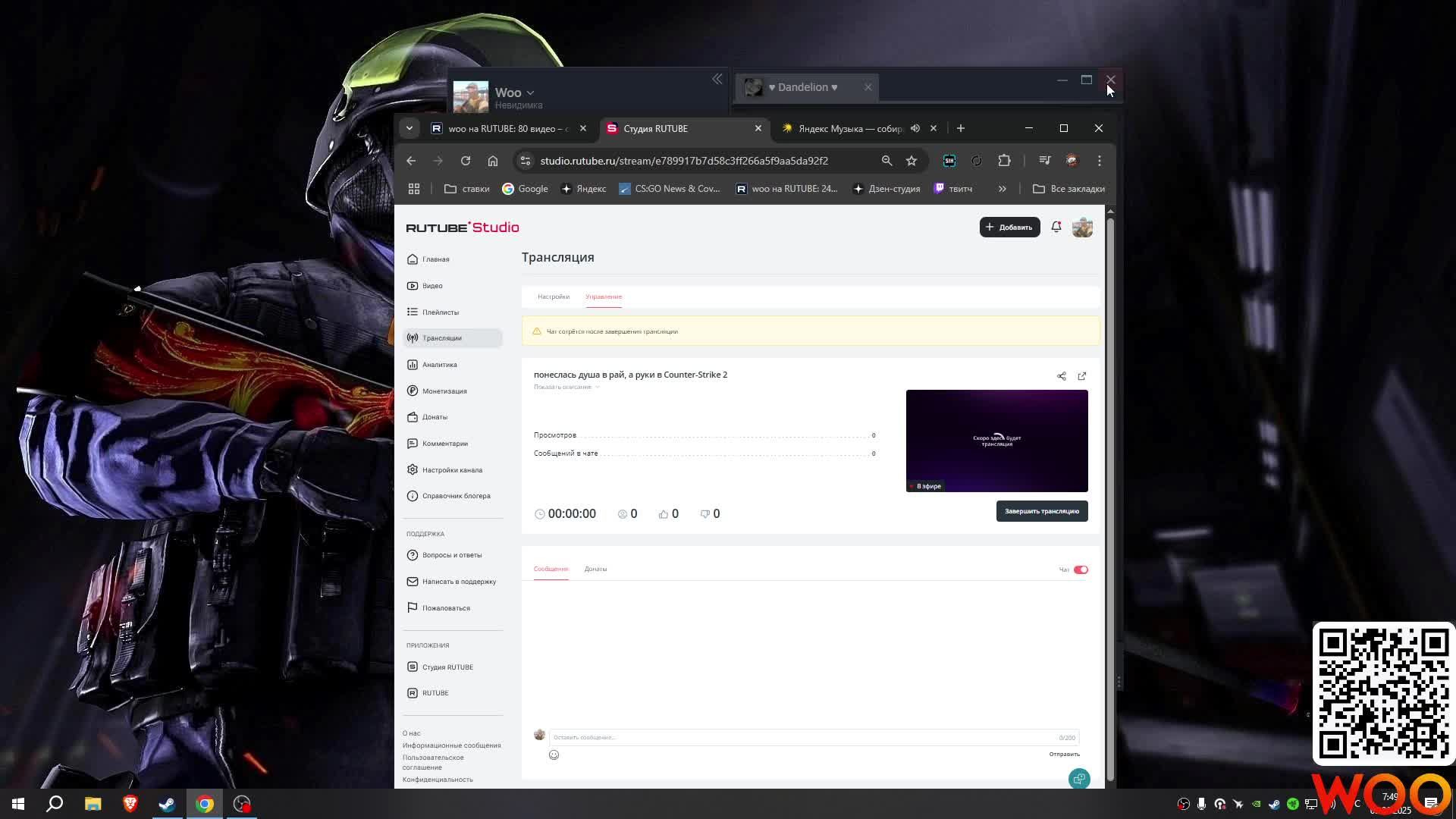1456x819 pixels.
Task: Open the emoji picker in chat
Action: pos(554,755)
